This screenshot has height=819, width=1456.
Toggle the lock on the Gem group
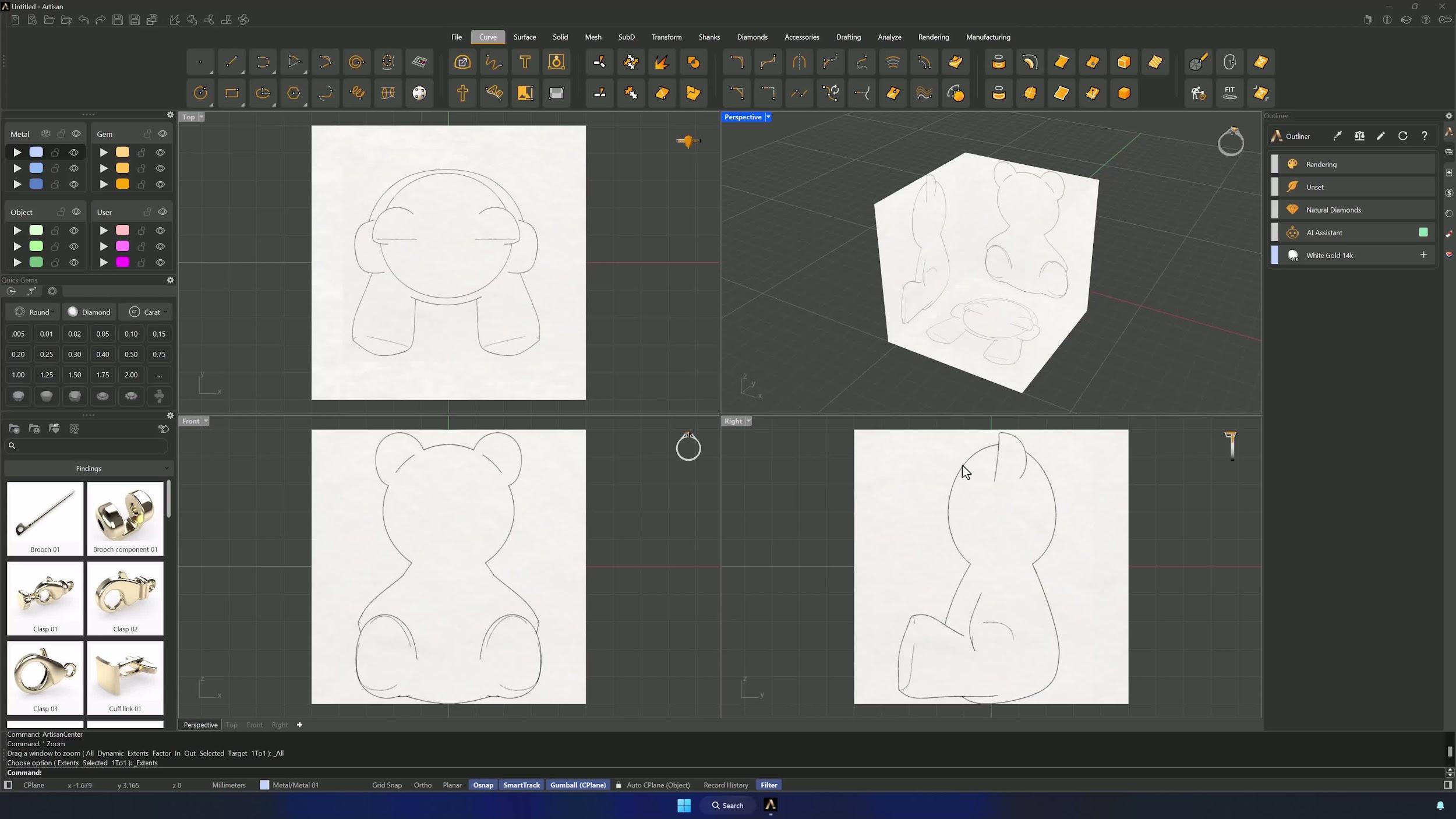tap(147, 134)
